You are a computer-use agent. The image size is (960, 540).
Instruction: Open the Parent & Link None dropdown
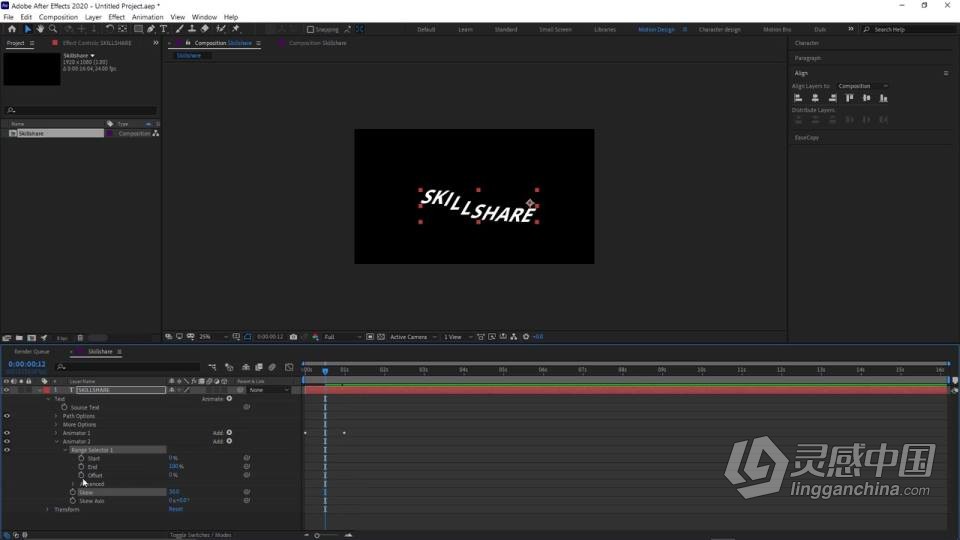tap(269, 390)
